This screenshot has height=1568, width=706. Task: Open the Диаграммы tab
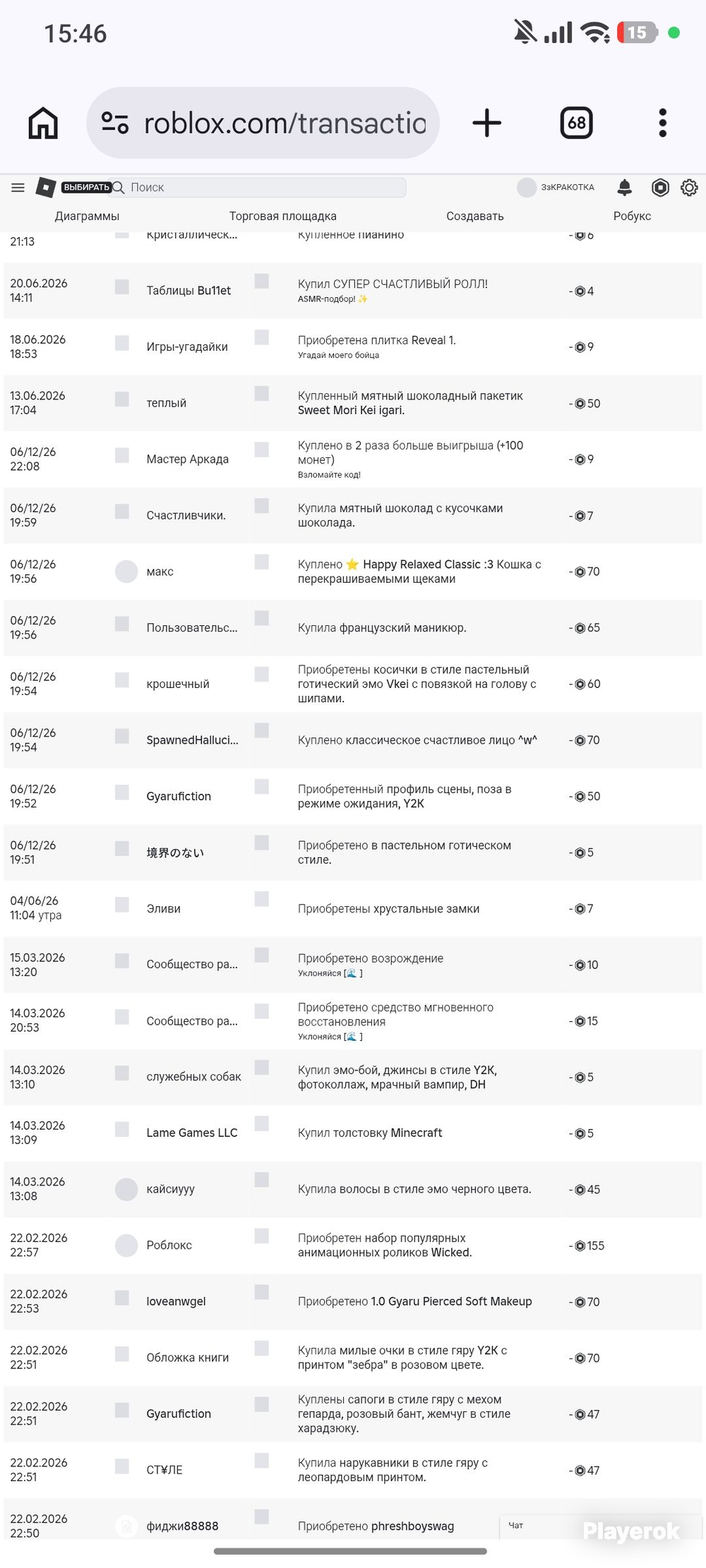click(x=87, y=216)
